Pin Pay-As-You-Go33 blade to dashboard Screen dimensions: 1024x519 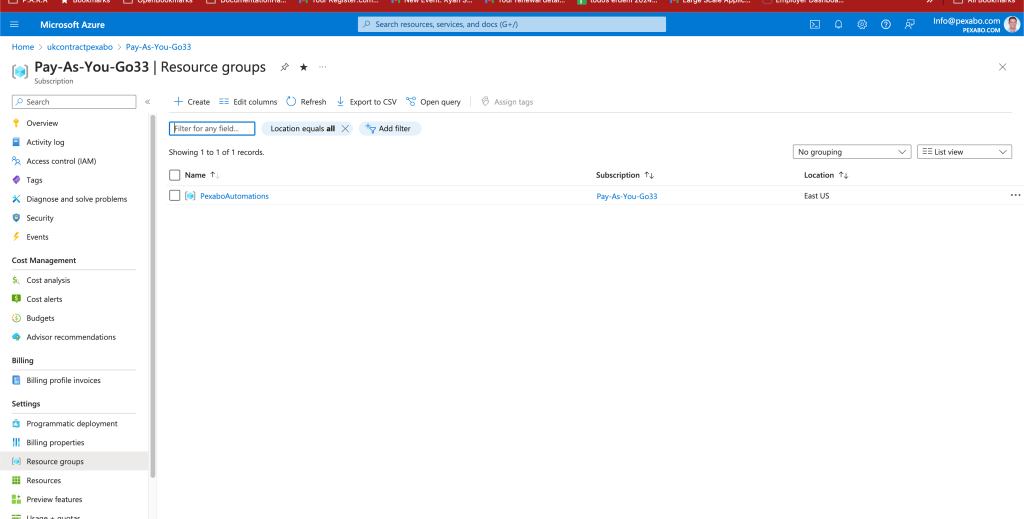click(x=284, y=67)
